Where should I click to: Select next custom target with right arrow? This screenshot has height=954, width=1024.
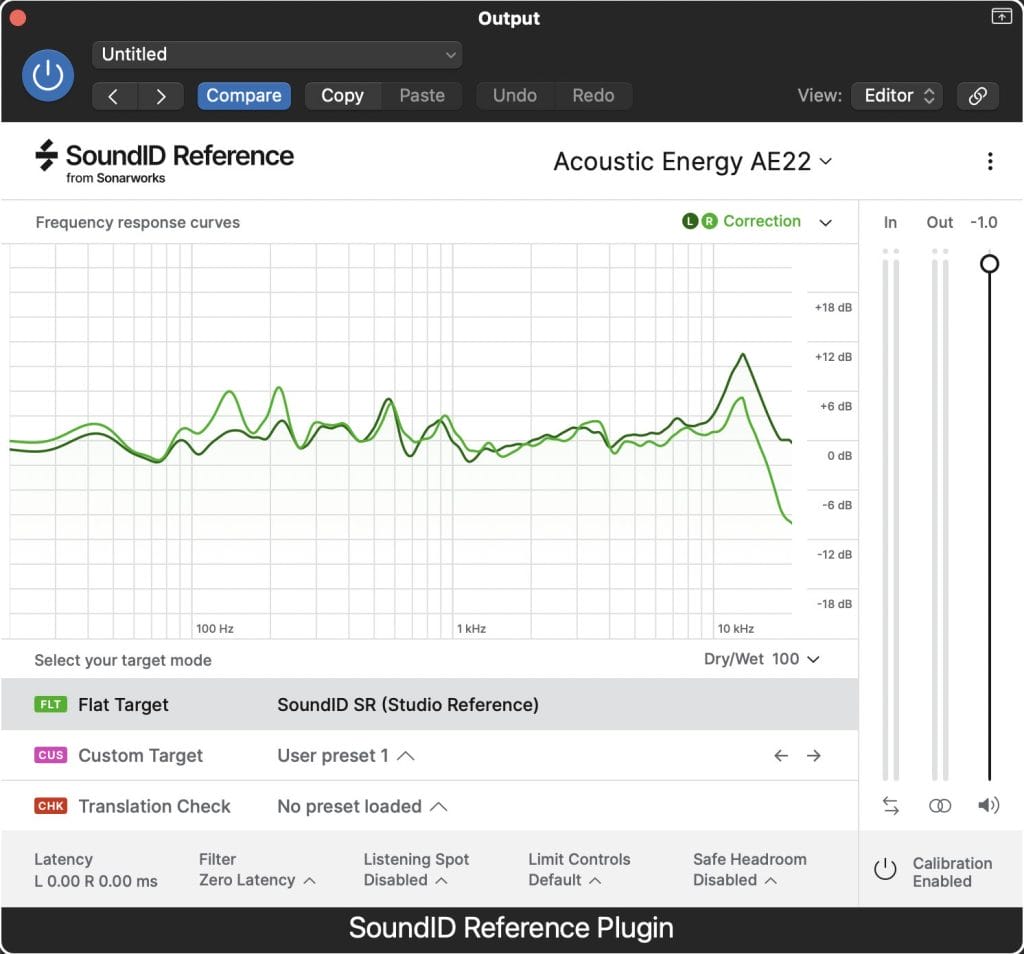click(x=814, y=756)
